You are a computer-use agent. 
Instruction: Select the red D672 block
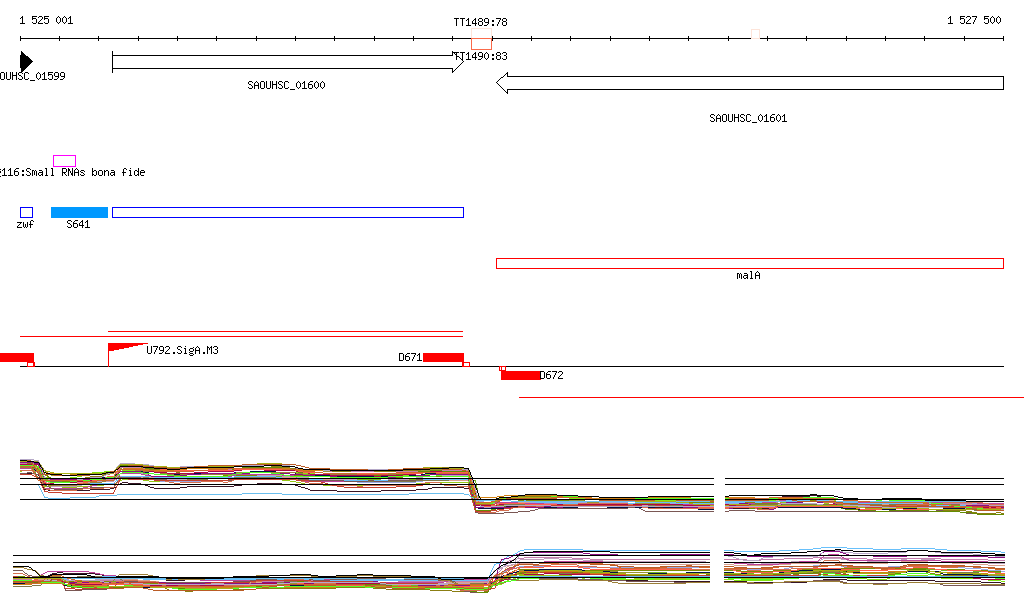click(x=520, y=375)
